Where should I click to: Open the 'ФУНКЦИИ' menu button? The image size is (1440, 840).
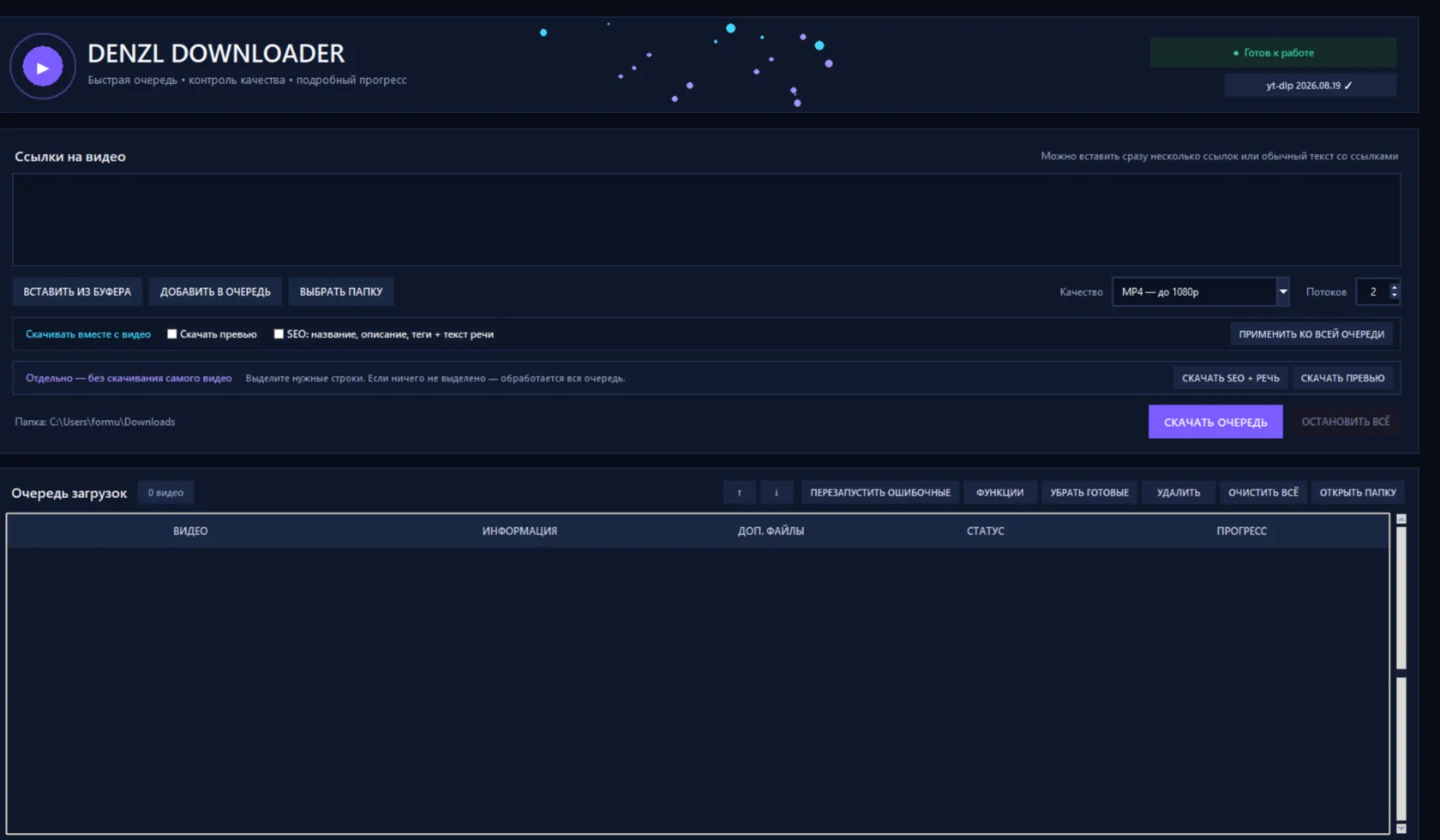point(1000,492)
